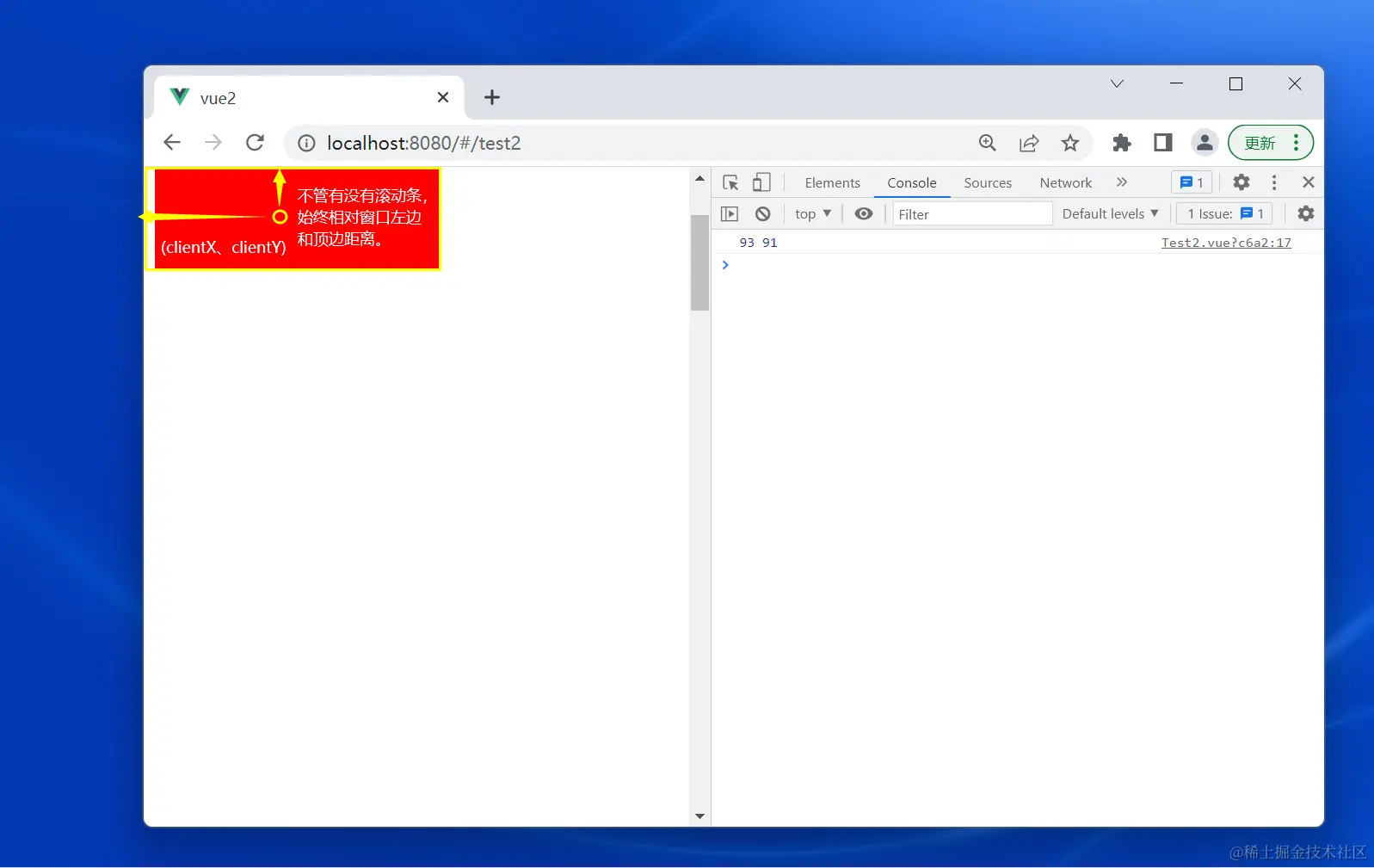Click the clientX clientY red image
Screen dimensions: 1374x868
tap(293, 219)
